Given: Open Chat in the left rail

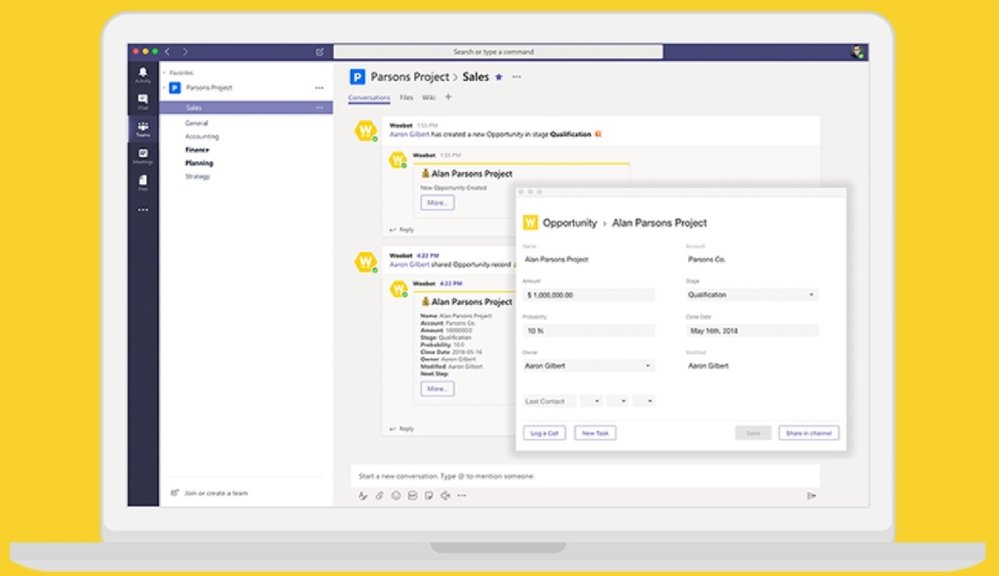Looking at the screenshot, I should 143,101.
